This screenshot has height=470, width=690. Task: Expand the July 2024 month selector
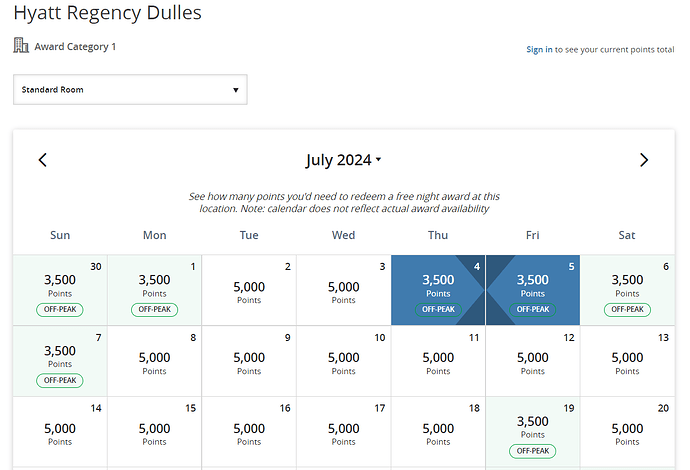pos(344,160)
